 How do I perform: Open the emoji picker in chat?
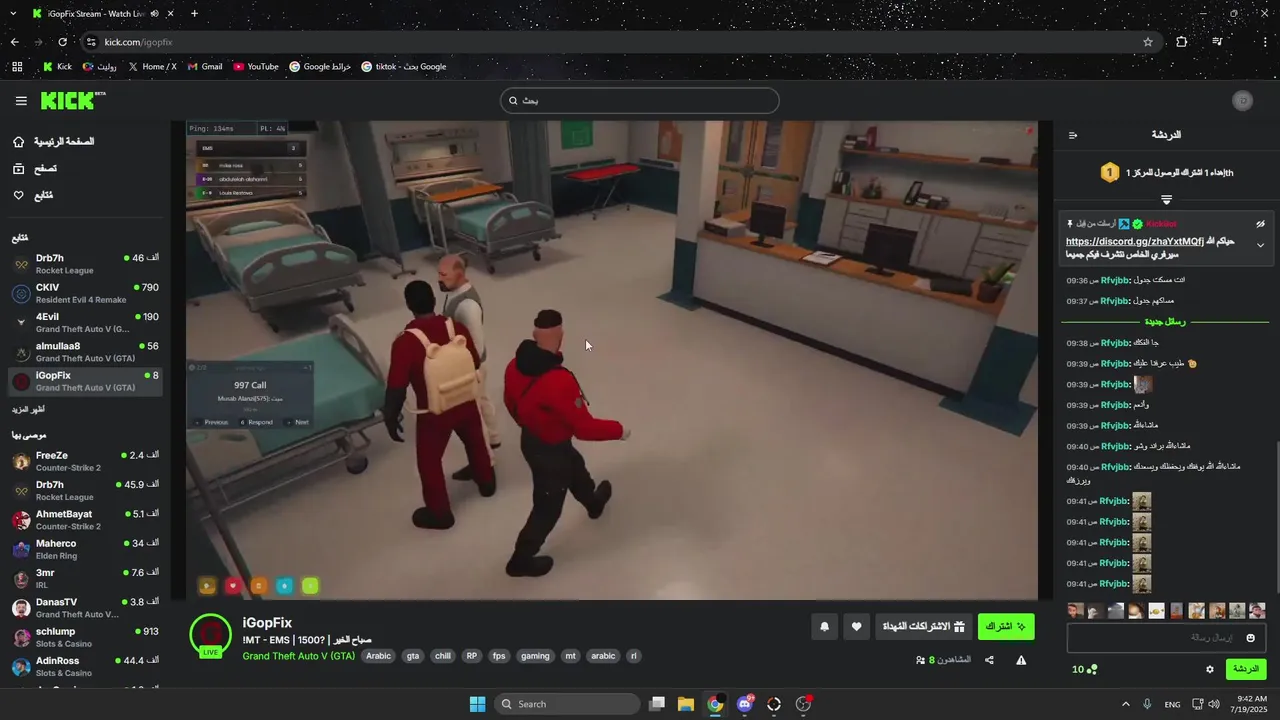point(1250,638)
